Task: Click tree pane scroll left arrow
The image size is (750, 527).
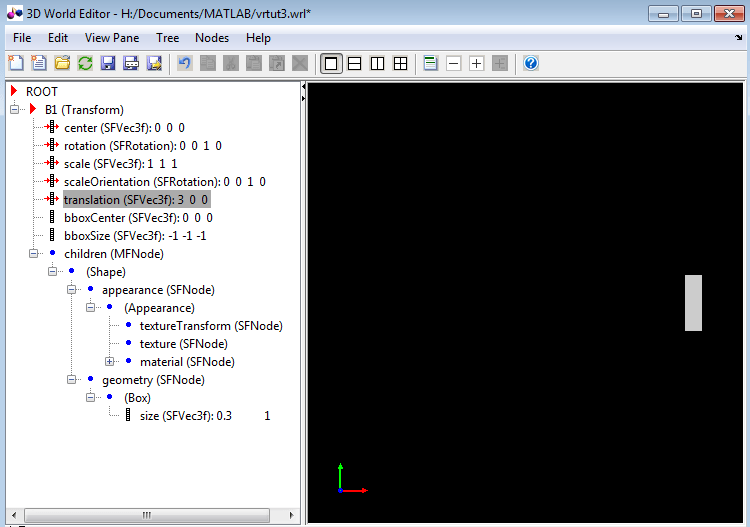Action: pyautogui.click(x=14, y=515)
